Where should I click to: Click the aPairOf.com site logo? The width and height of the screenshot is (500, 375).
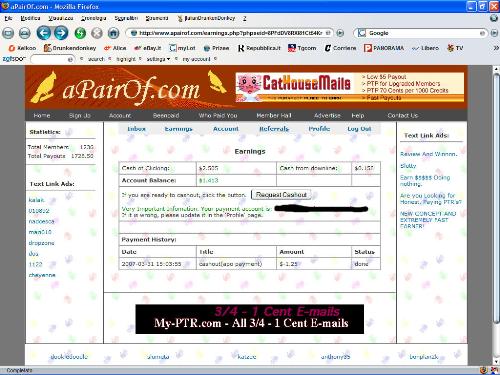tap(128, 88)
